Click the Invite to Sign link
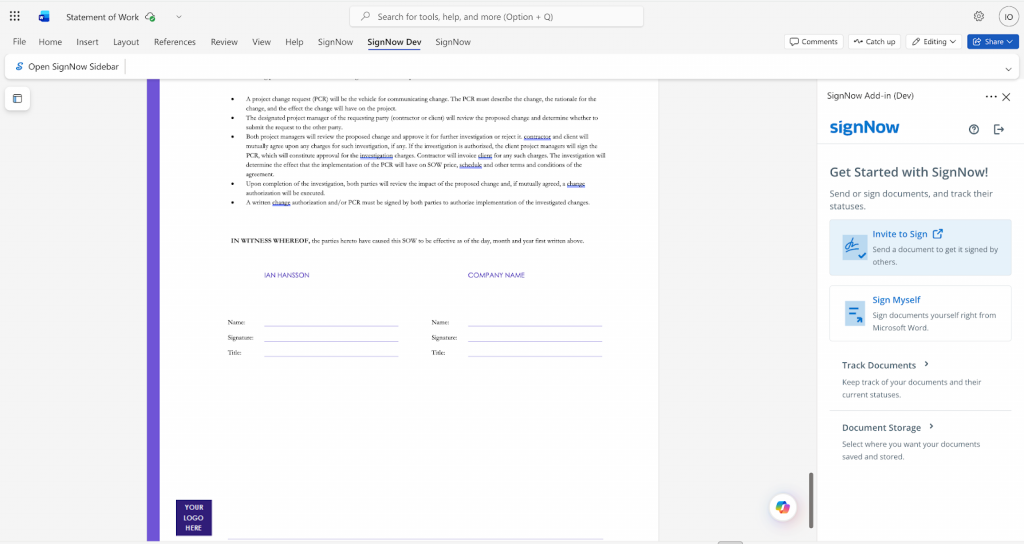This screenshot has height=544, width=1024. (900, 234)
